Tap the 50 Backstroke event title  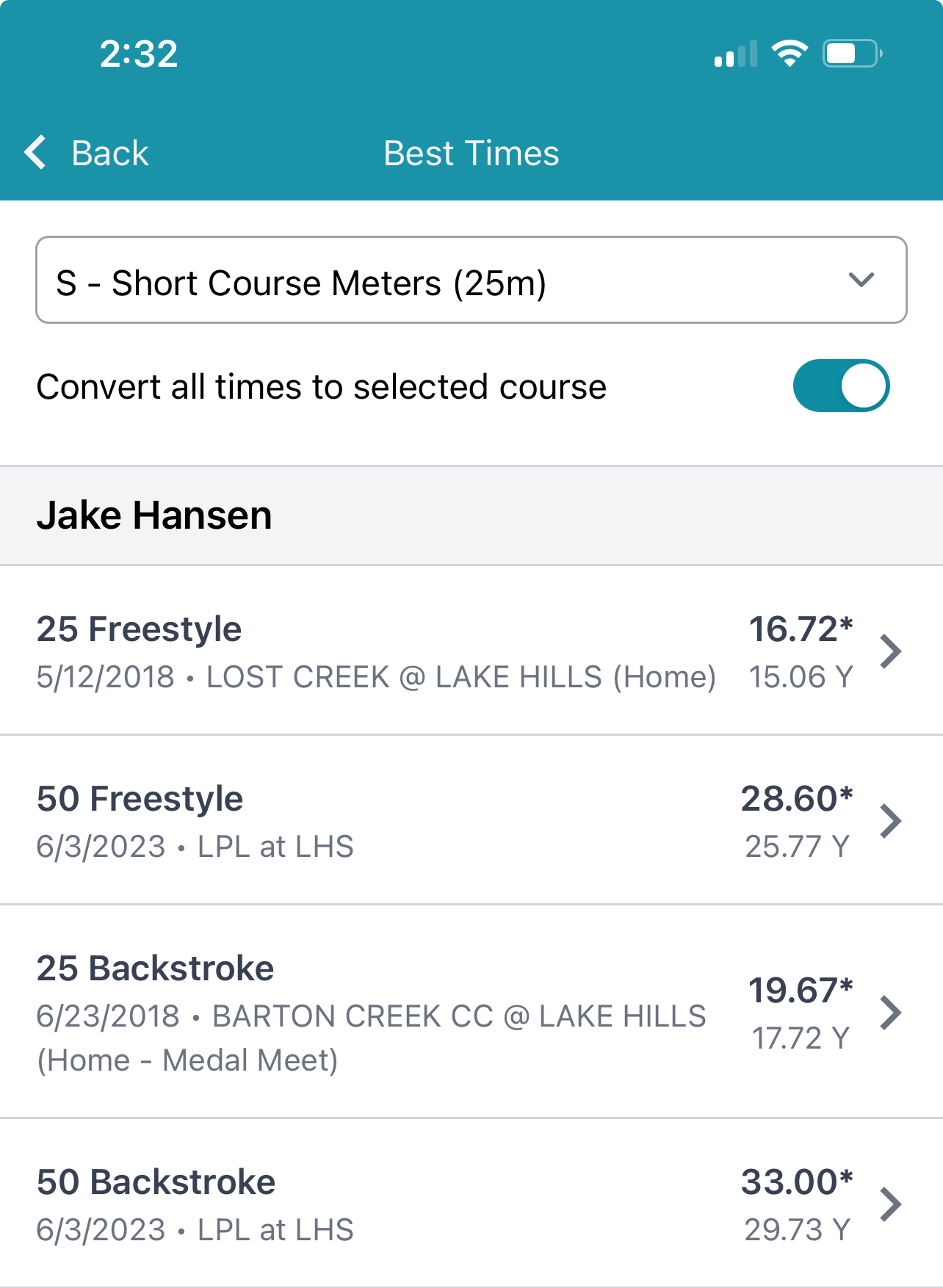[156, 1182]
